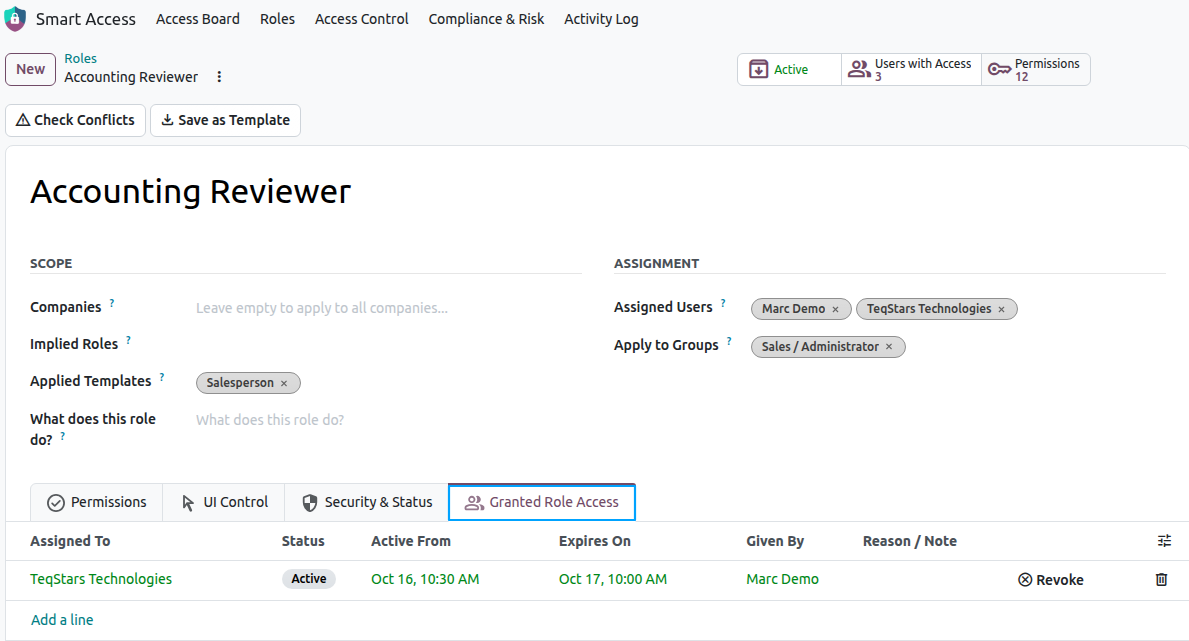The image size is (1189, 641).
Task: Add a line to granted access
Action: (62, 620)
